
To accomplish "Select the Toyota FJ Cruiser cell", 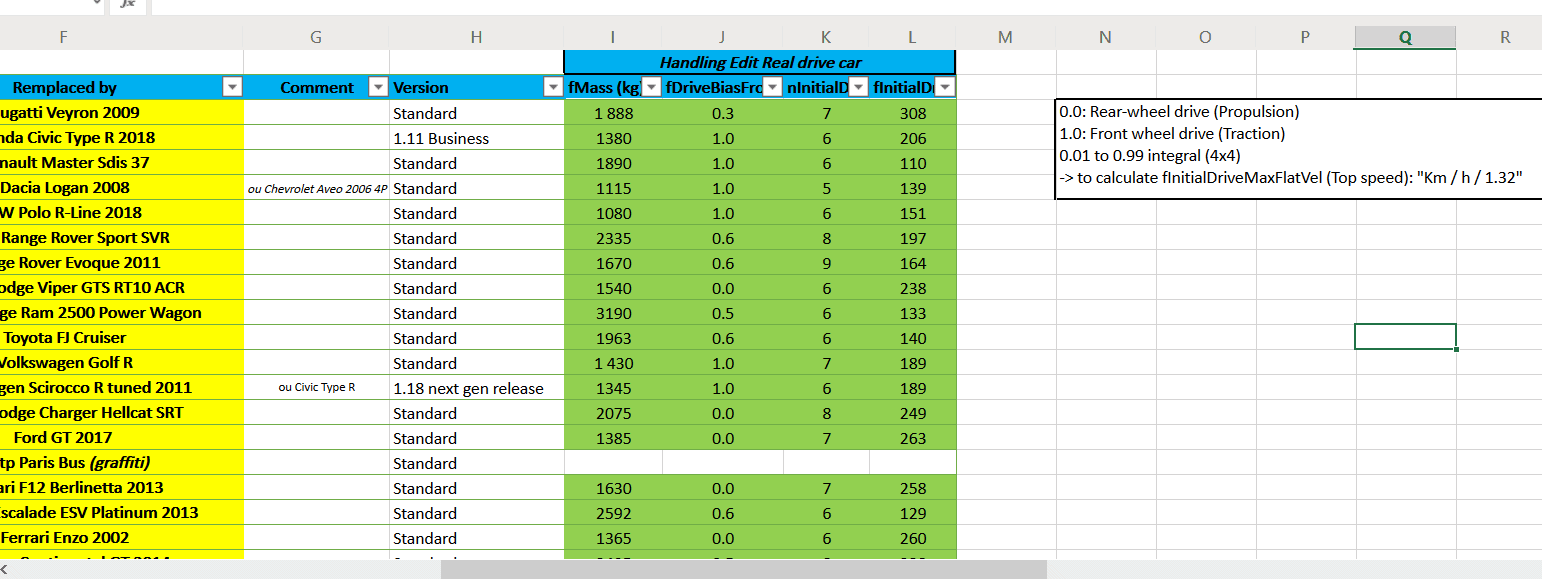I will 121,338.
